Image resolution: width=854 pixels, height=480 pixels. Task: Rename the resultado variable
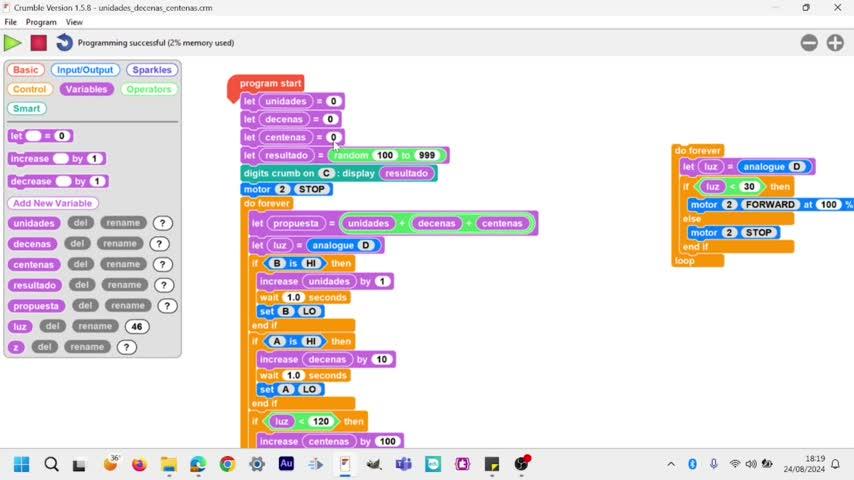124,285
